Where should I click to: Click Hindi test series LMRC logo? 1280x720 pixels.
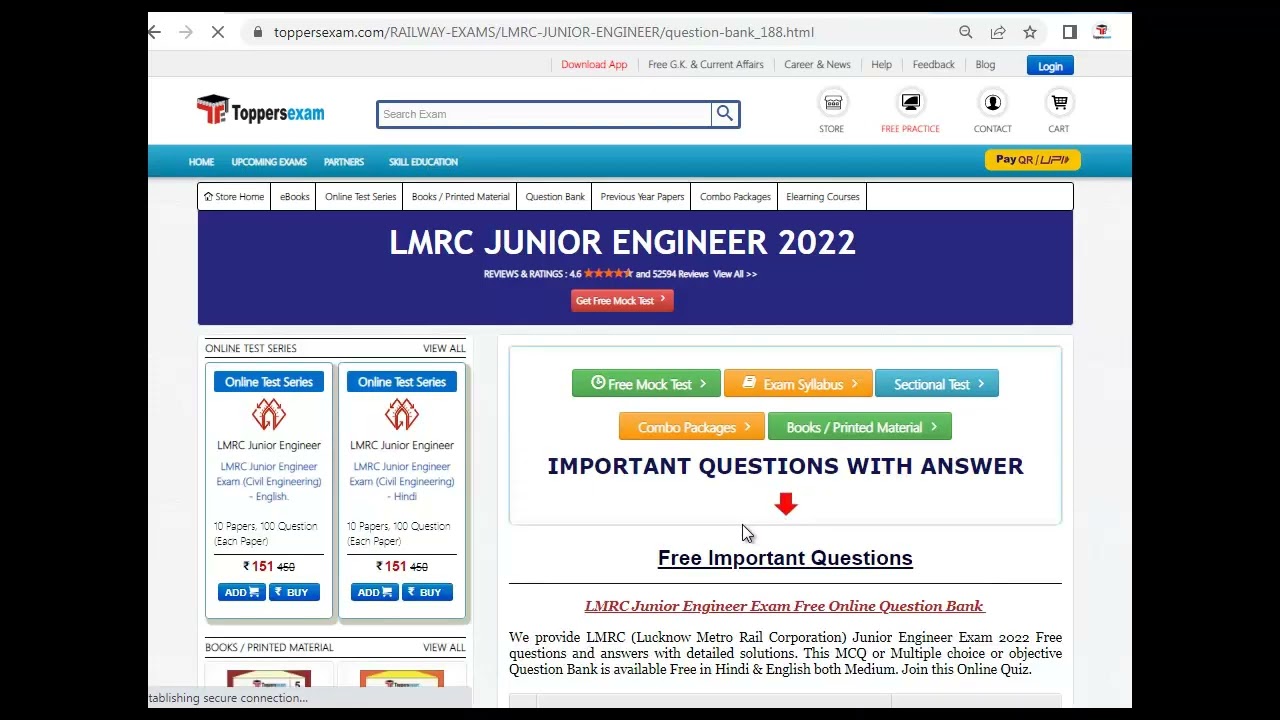tap(402, 414)
